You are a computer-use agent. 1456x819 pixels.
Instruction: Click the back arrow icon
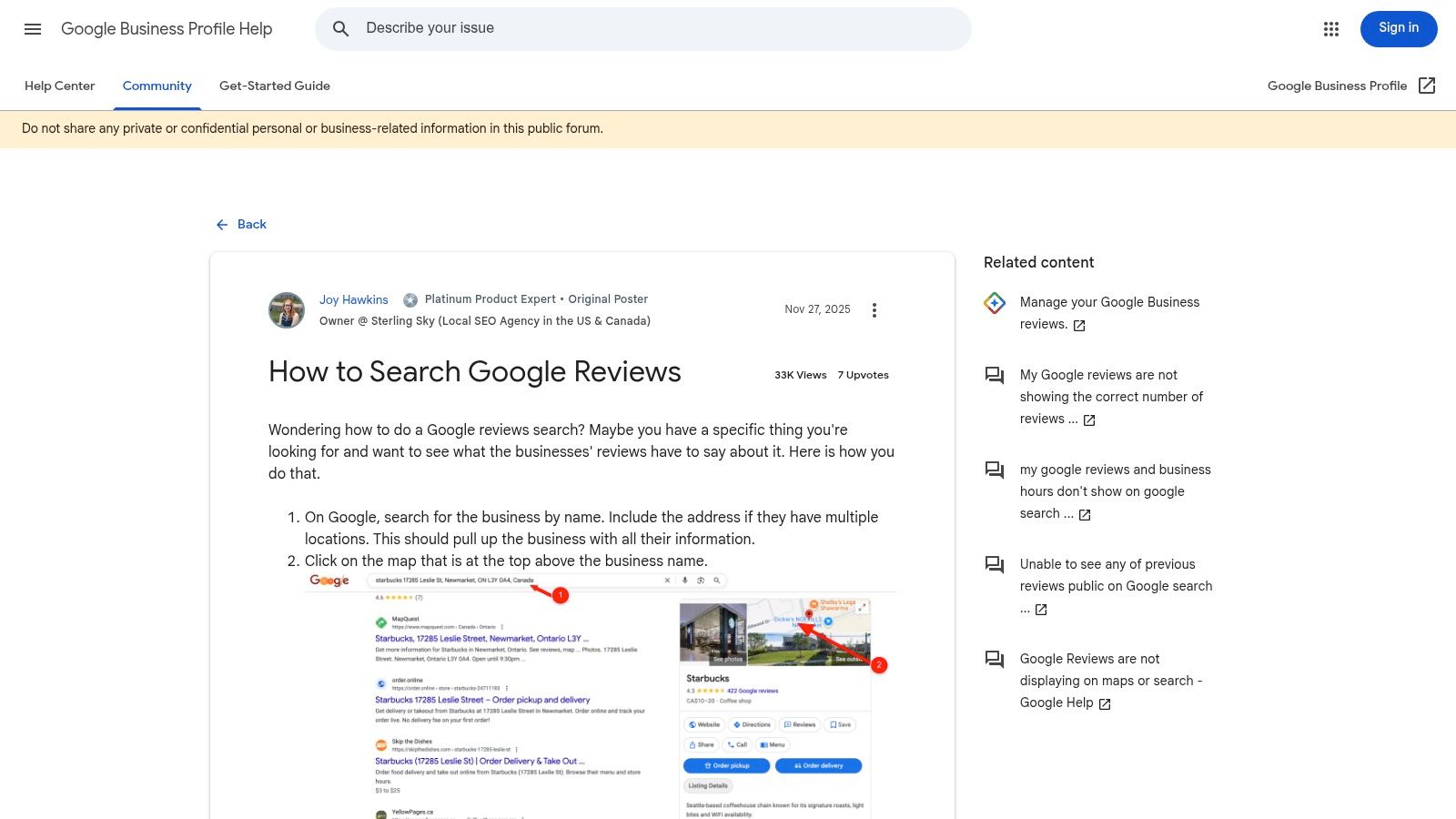(x=222, y=225)
